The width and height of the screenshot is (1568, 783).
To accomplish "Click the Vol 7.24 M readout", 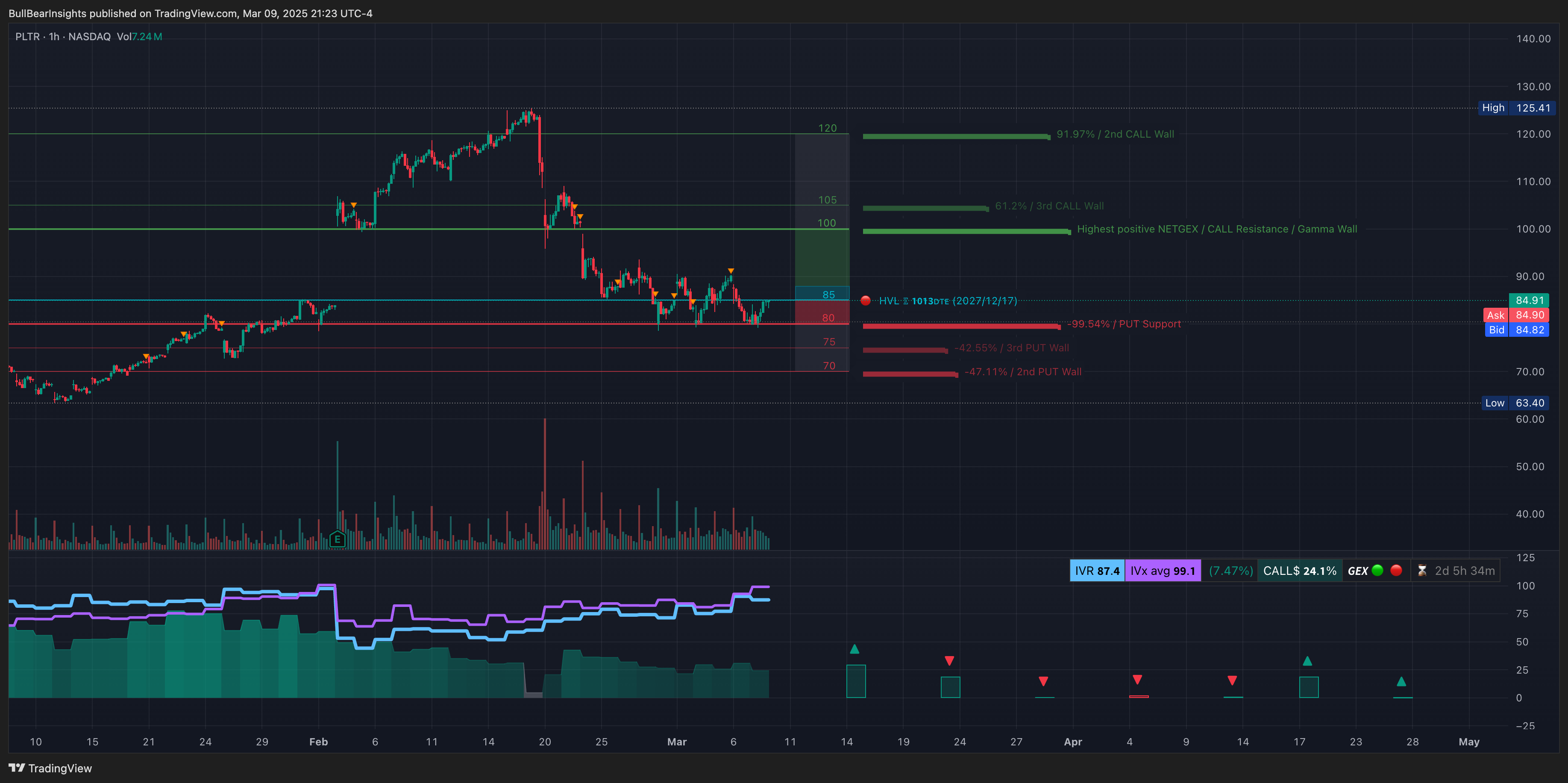I will (x=139, y=36).
